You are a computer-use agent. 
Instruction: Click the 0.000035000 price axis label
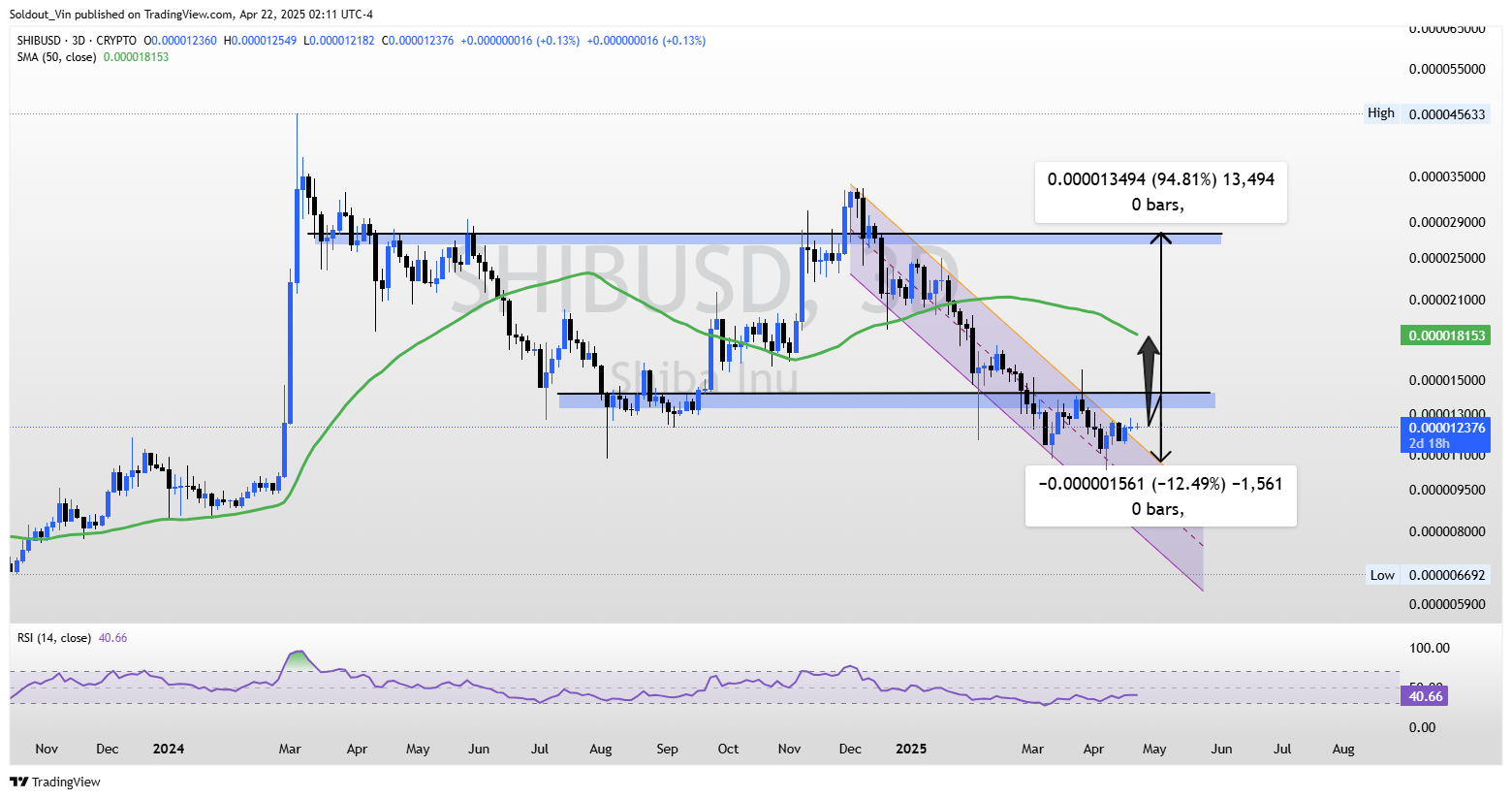click(1446, 177)
